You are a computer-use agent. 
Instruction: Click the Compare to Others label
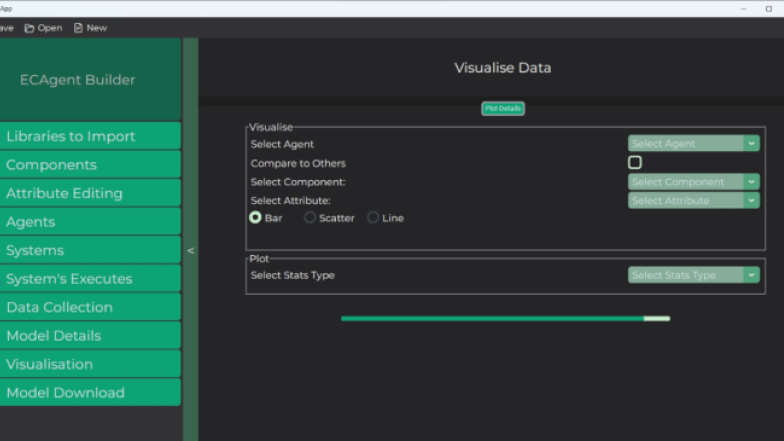(298, 164)
